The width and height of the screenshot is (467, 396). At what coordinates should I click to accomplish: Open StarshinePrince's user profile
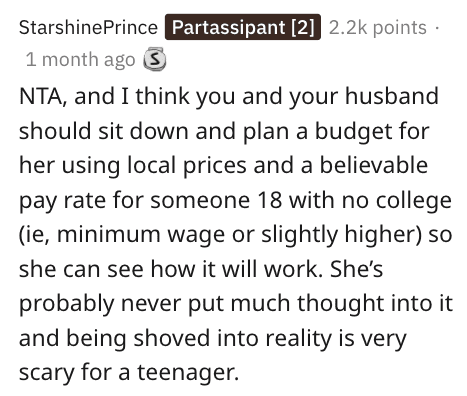pos(88,27)
